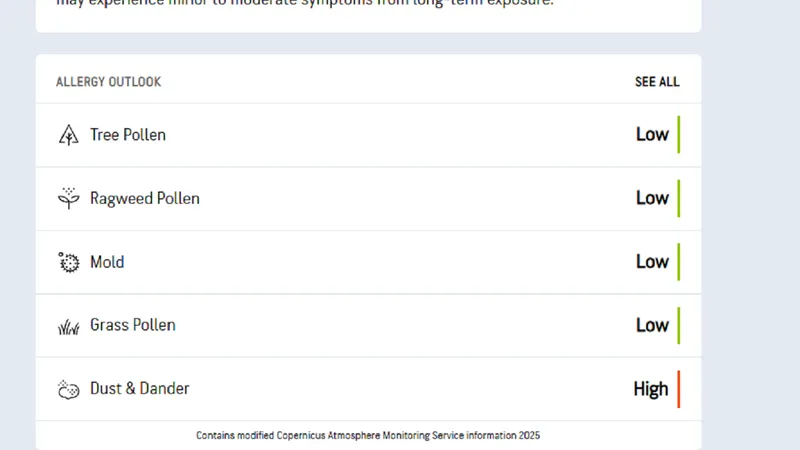Click the ALLERGY OUTLOOK heading

tap(108, 82)
